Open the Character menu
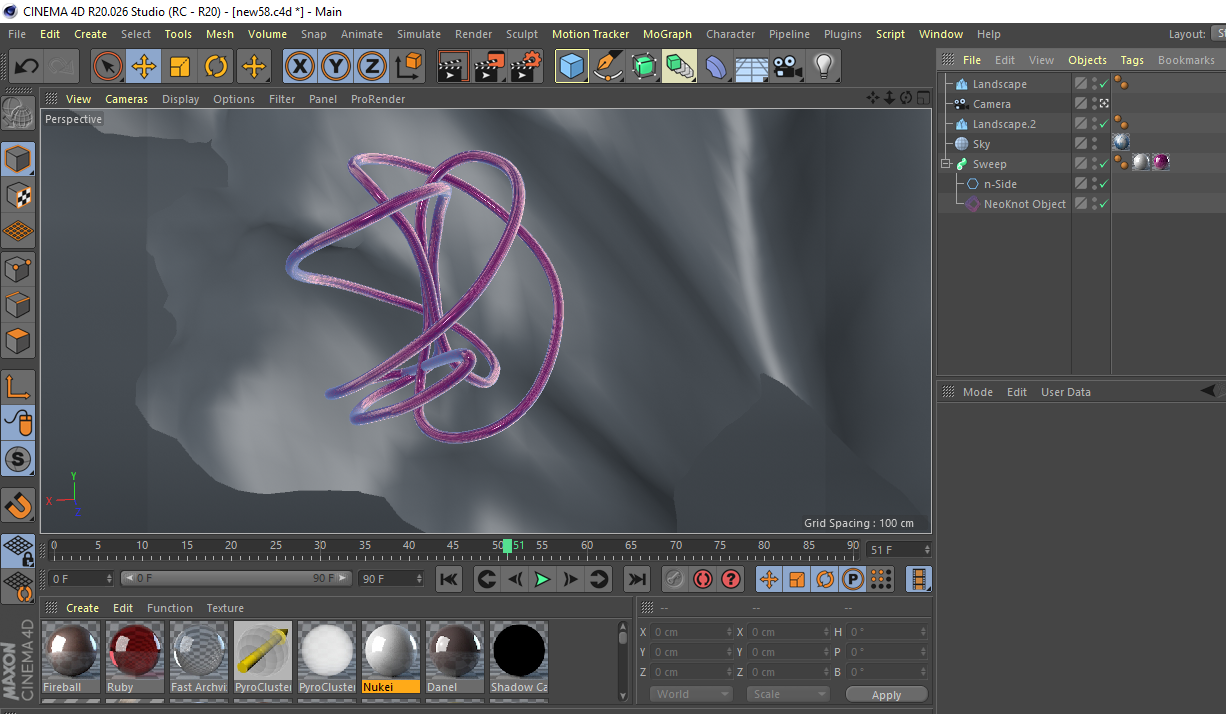The height and width of the screenshot is (714, 1226). tap(730, 34)
